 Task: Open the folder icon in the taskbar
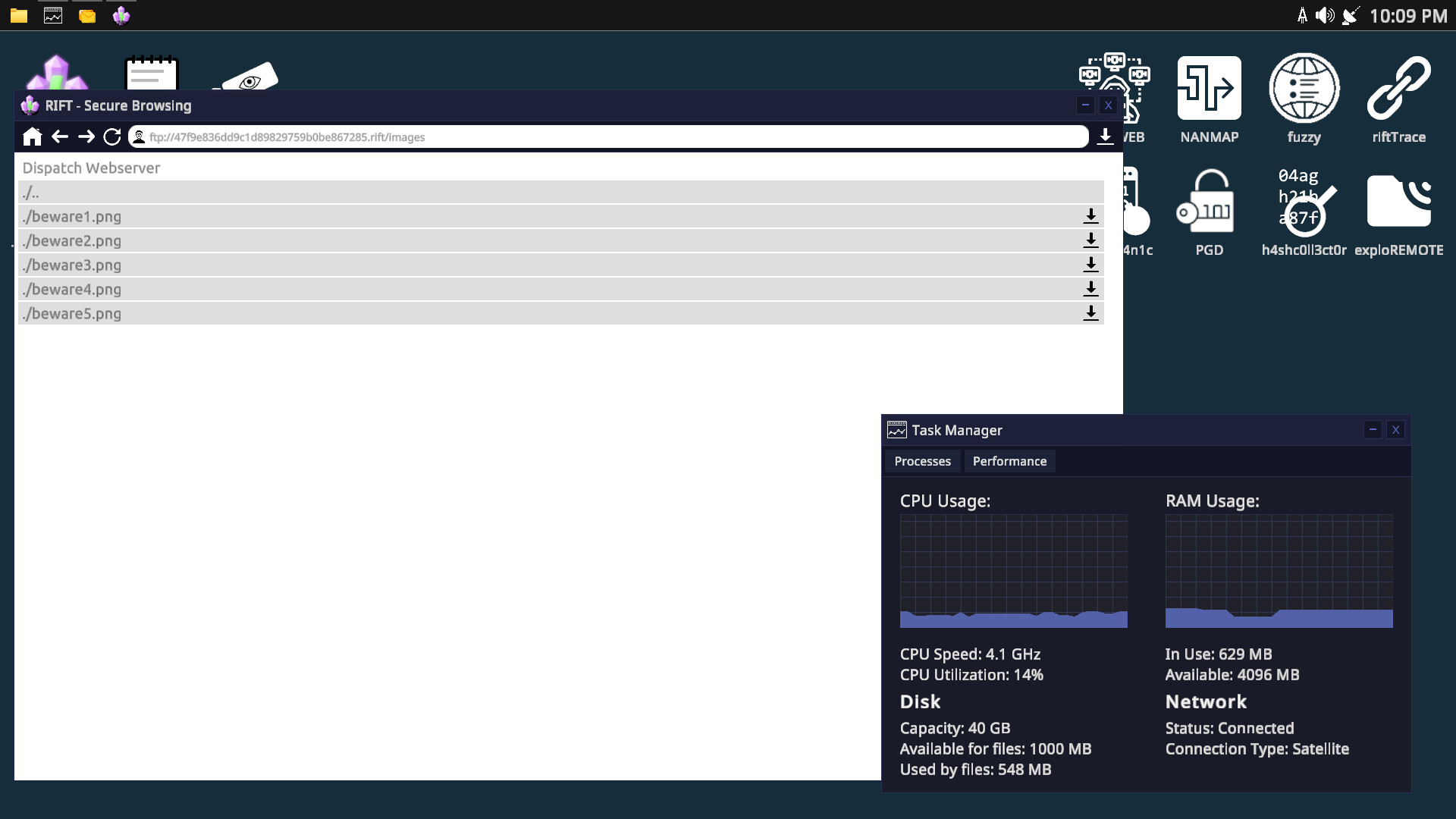pyautogui.click(x=17, y=15)
